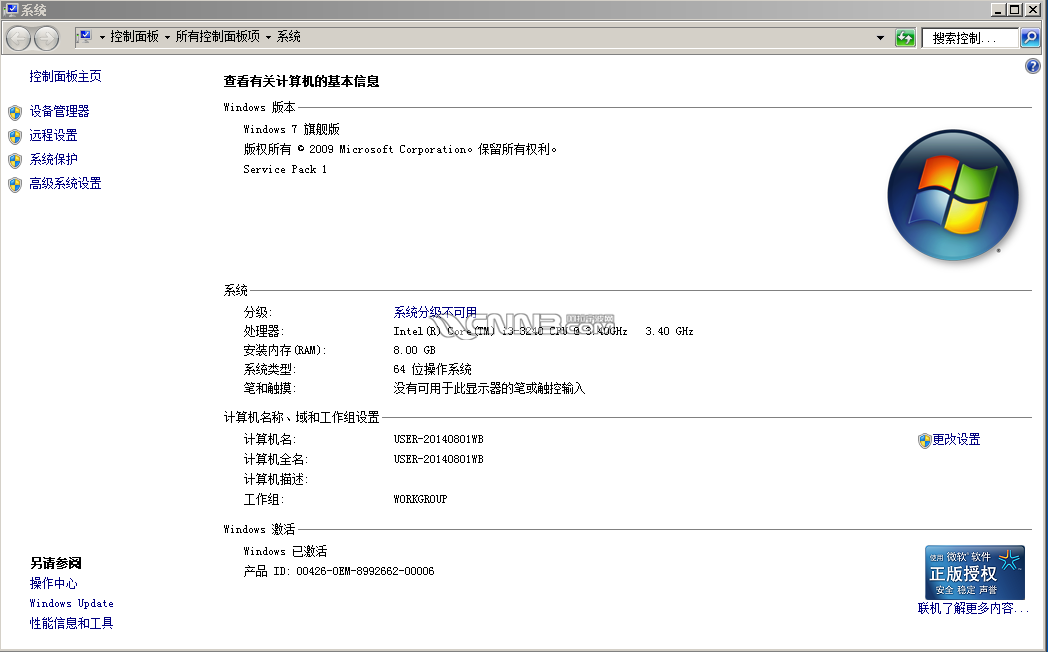Screen dimensions: 1048x652
Task: Click processor value Intel Core i3-3240
Action: coord(543,331)
